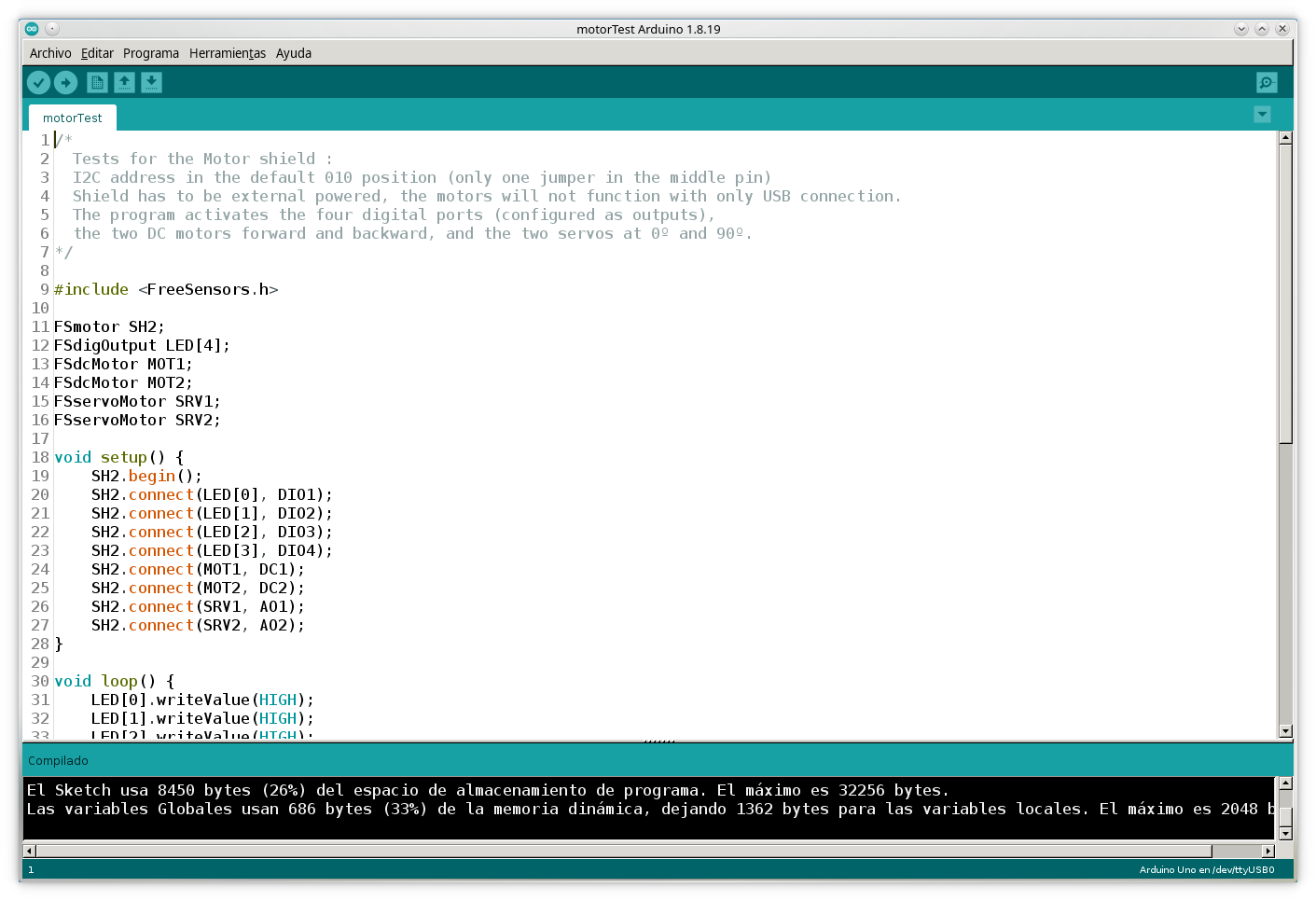This screenshot has width=1316, height=901.
Task: Click the console horizontal scrollbar thumb
Action: click(x=624, y=851)
